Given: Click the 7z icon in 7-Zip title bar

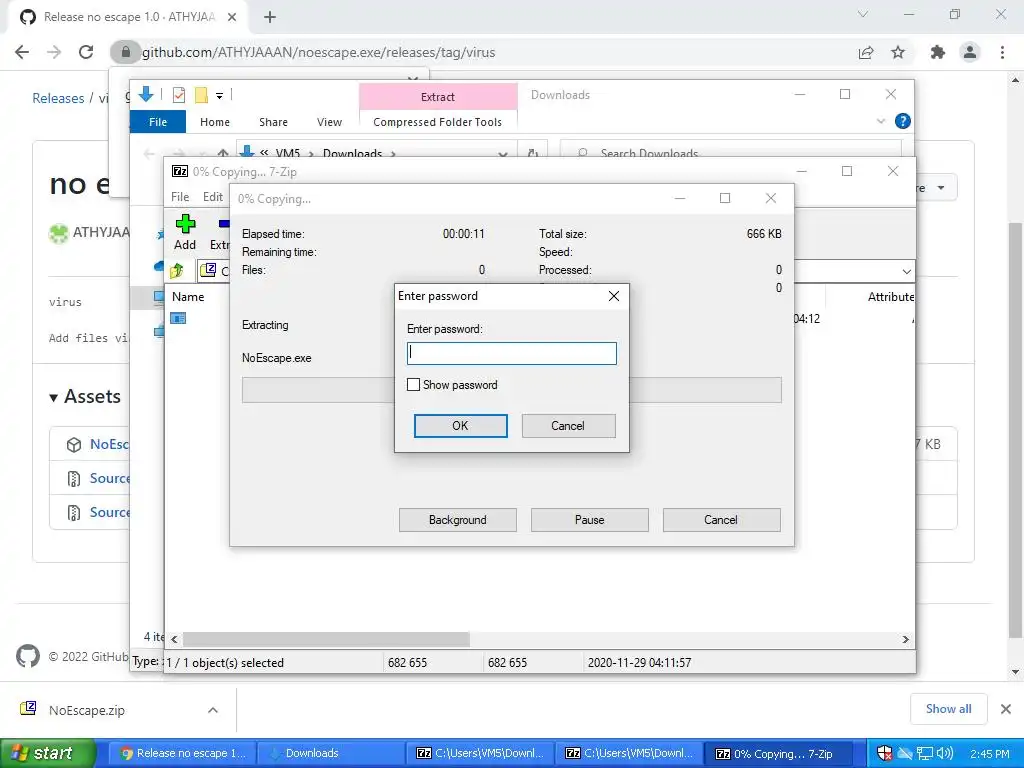Looking at the screenshot, I should pyautogui.click(x=180, y=171).
